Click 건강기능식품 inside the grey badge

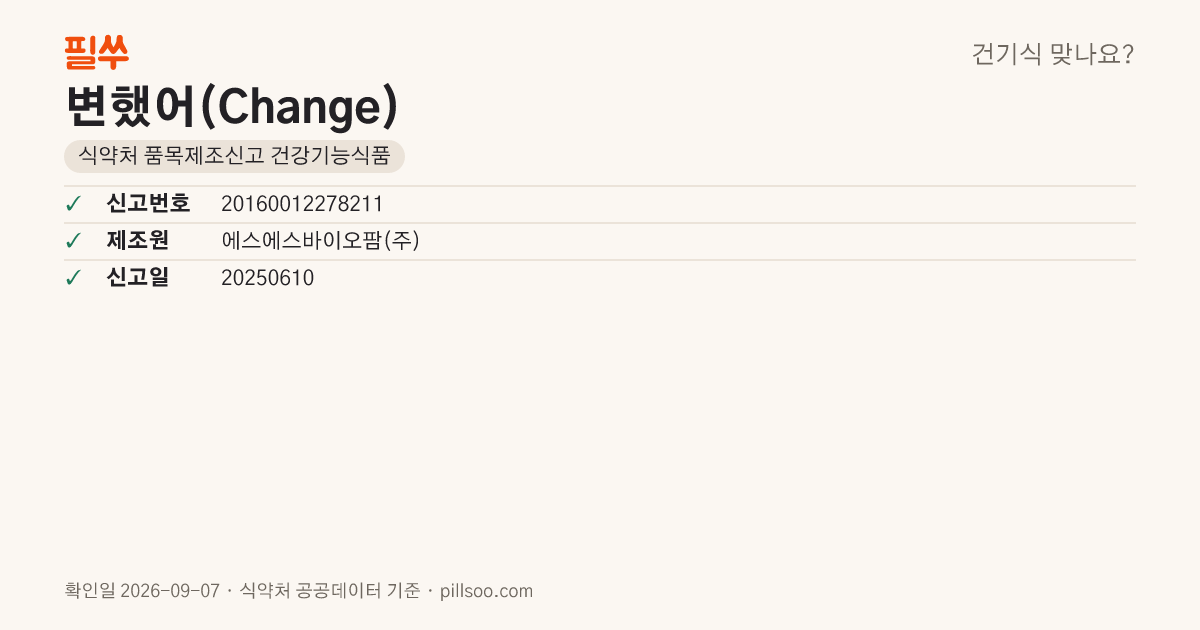pyautogui.click(x=330, y=156)
